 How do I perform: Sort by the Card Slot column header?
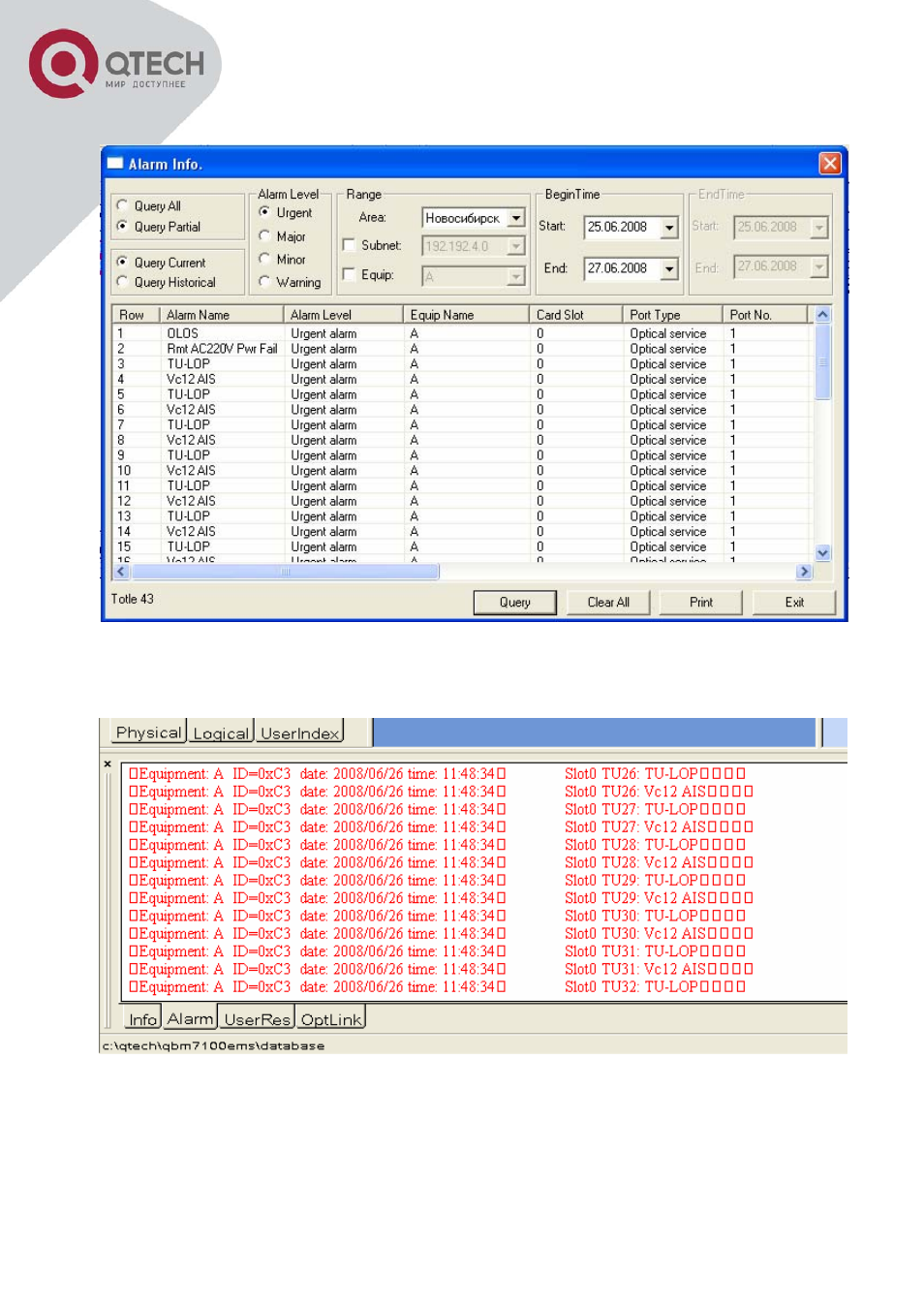(577, 315)
